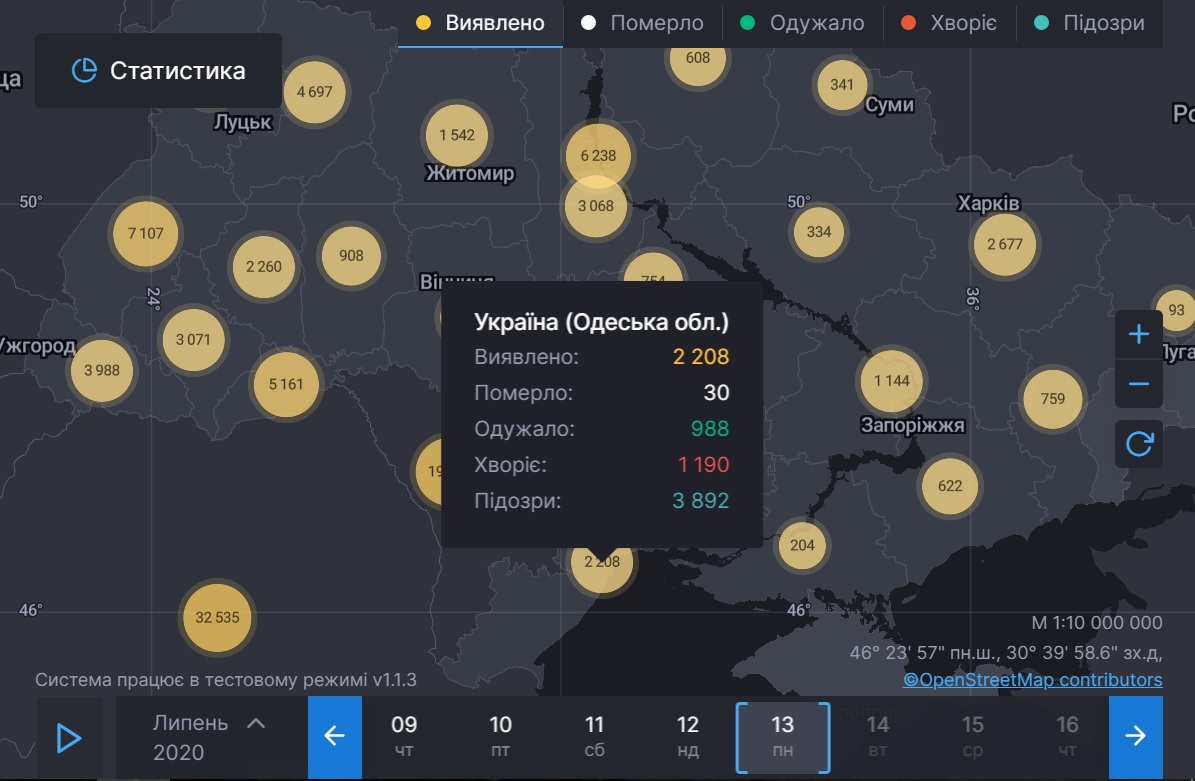Go to previous dates with left arrow
This screenshot has height=781, width=1195.
pyautogui.click(x=334, y=737)
